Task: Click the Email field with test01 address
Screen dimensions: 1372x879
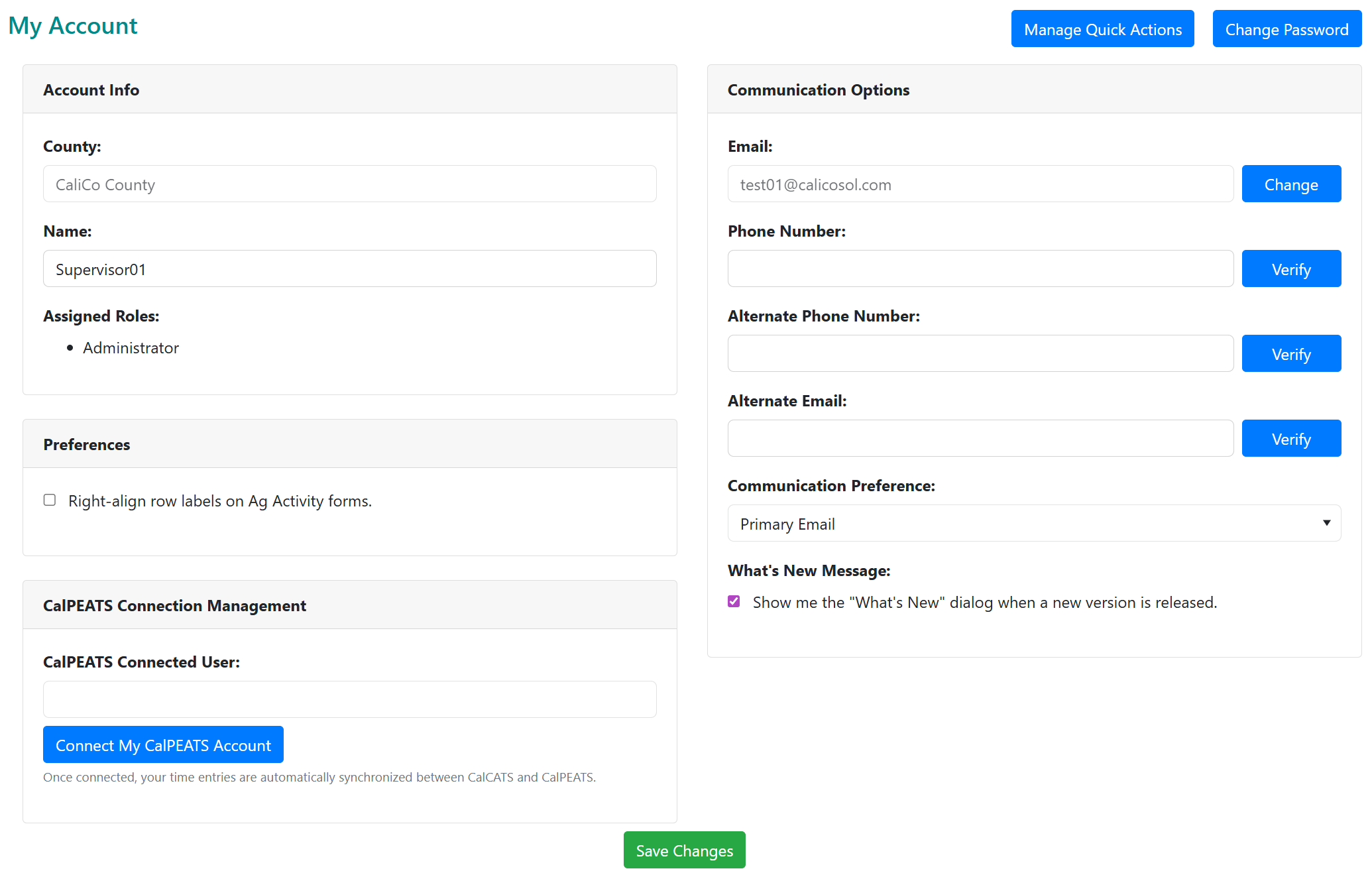Action: pos(980,184)
